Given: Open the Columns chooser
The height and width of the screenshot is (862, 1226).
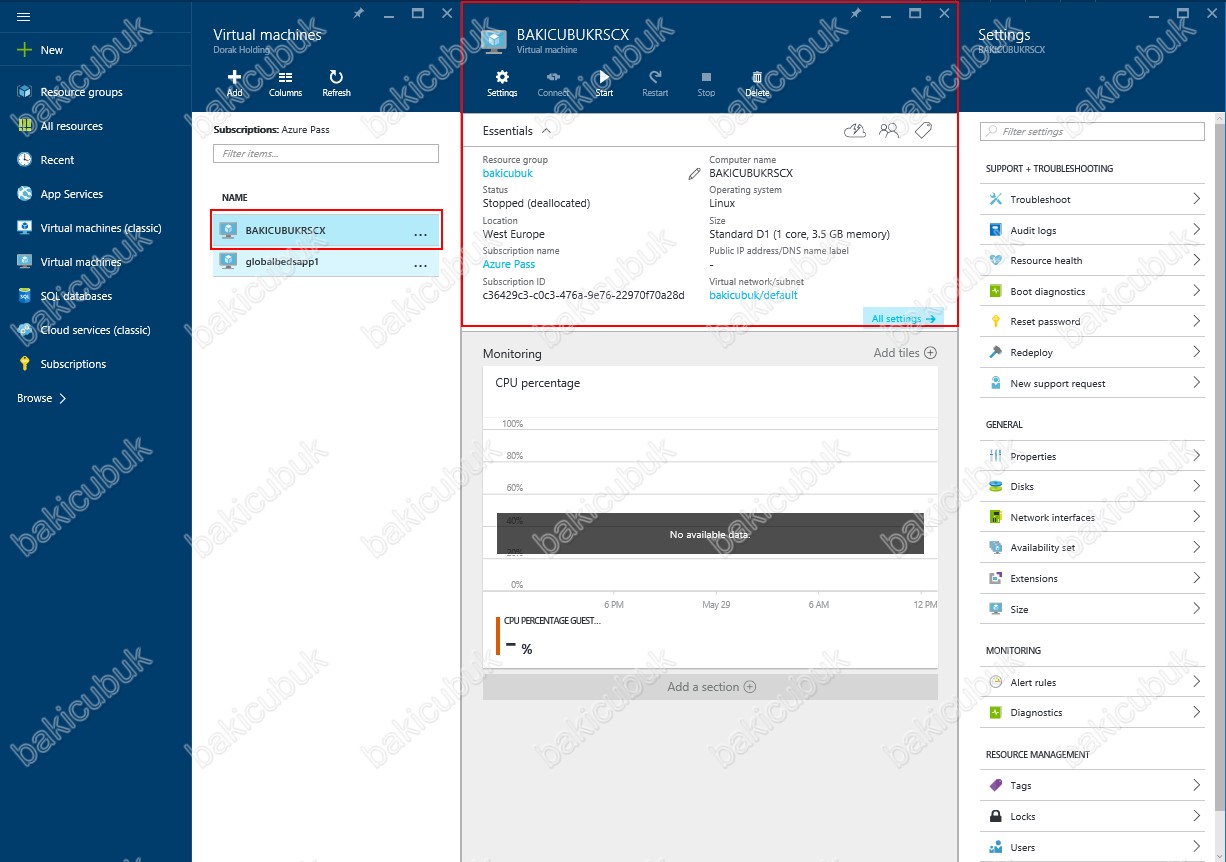Looking at the screenshot, I should click(x=285, y=83).
